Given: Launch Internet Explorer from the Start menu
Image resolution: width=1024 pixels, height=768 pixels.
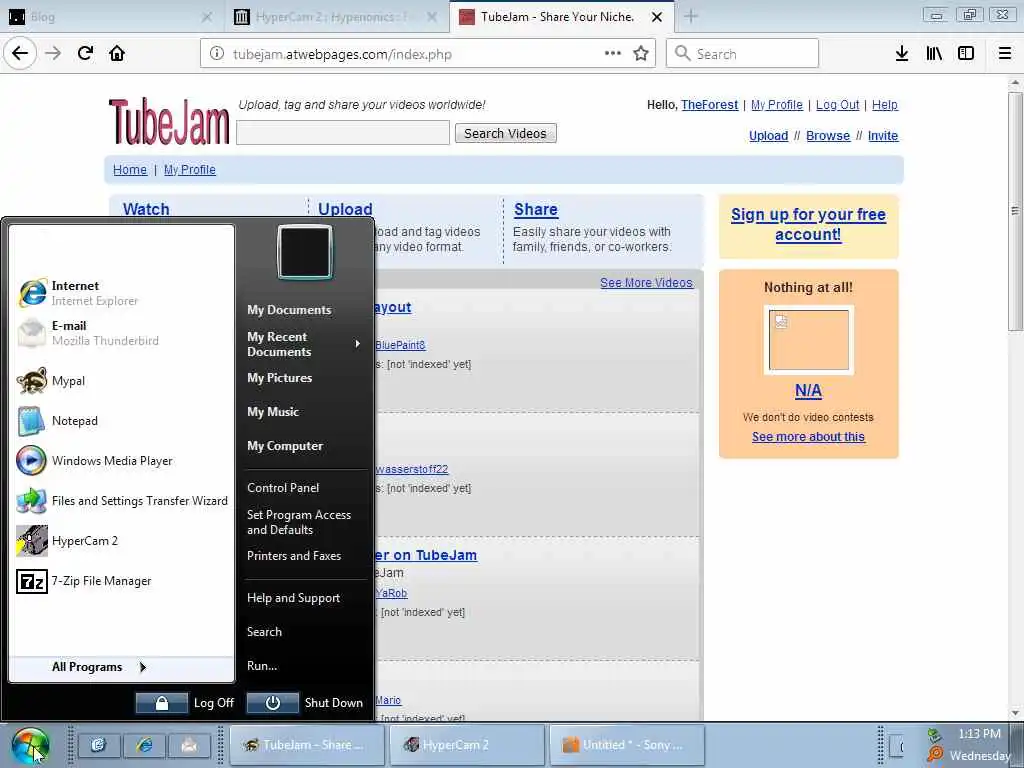Looking at the screenshot, I should [122, 293].
